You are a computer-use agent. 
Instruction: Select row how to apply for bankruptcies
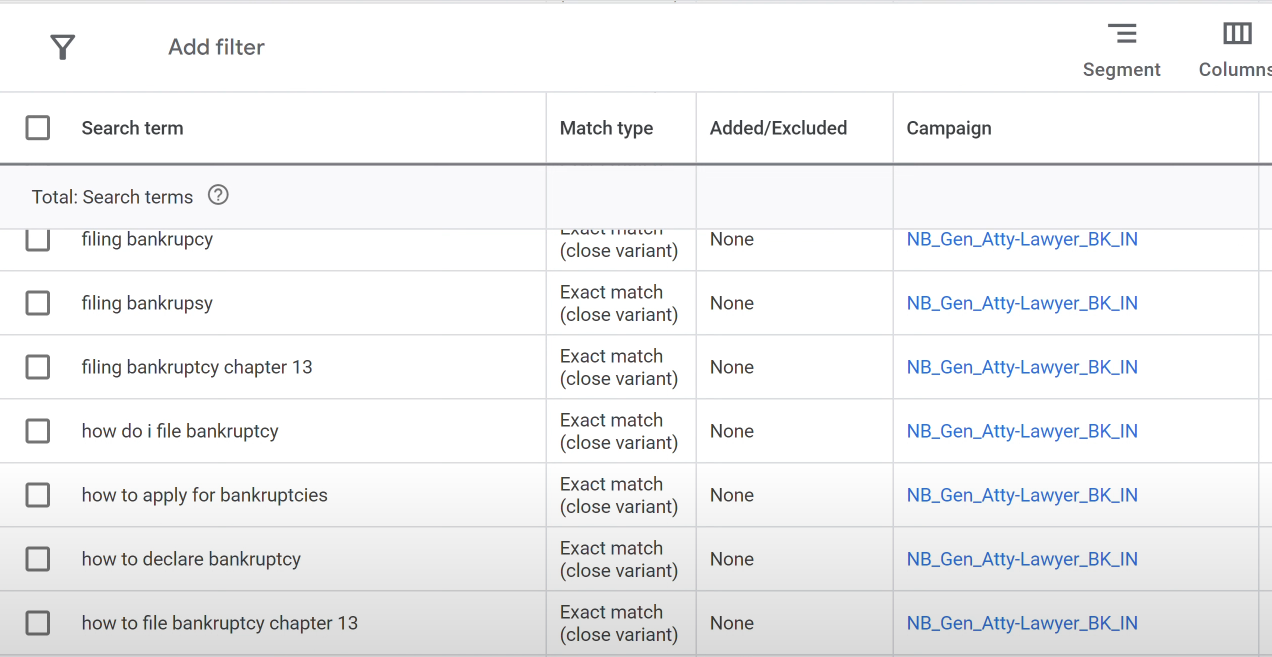tap(38, 495)
